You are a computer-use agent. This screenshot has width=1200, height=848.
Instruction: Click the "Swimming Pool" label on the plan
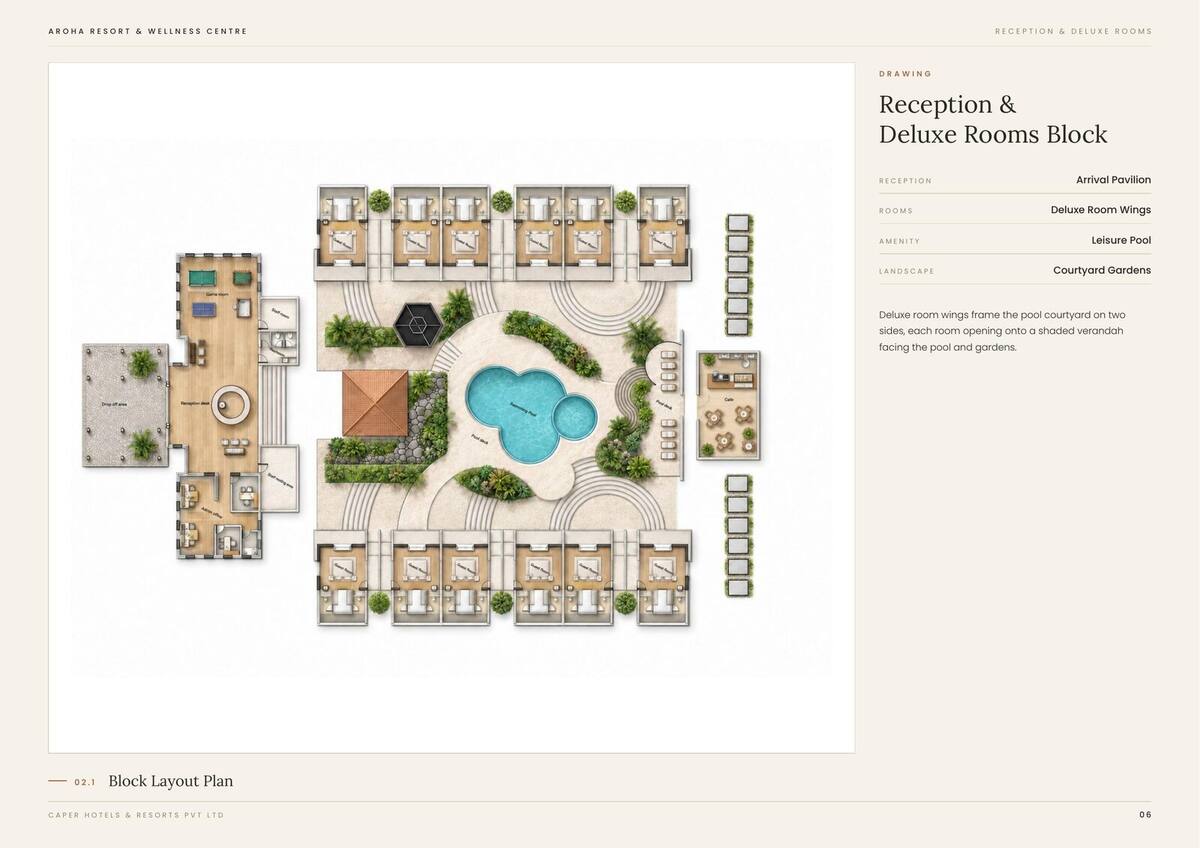[523, 408]
